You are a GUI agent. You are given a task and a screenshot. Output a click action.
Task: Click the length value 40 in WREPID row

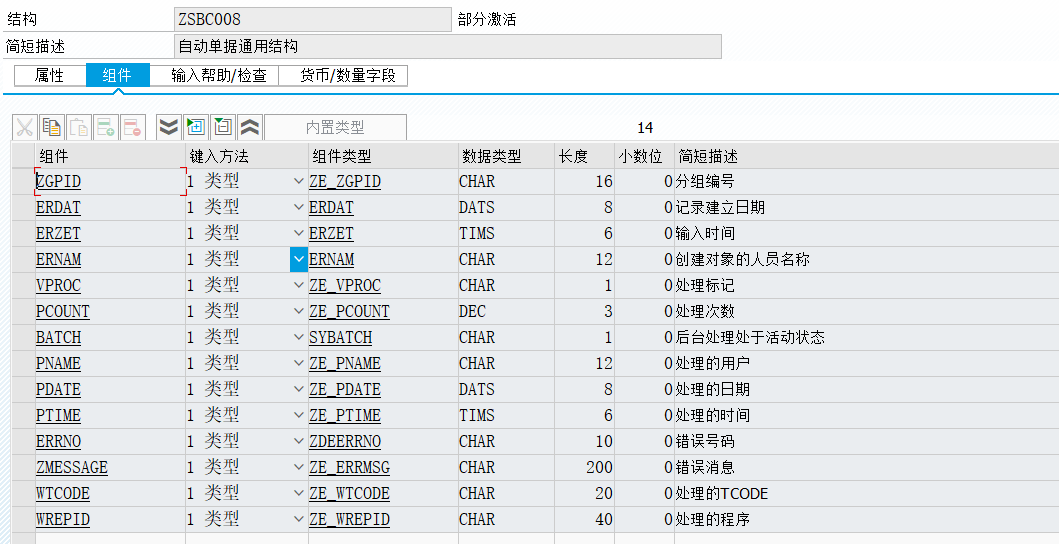[x=604, y=520]
